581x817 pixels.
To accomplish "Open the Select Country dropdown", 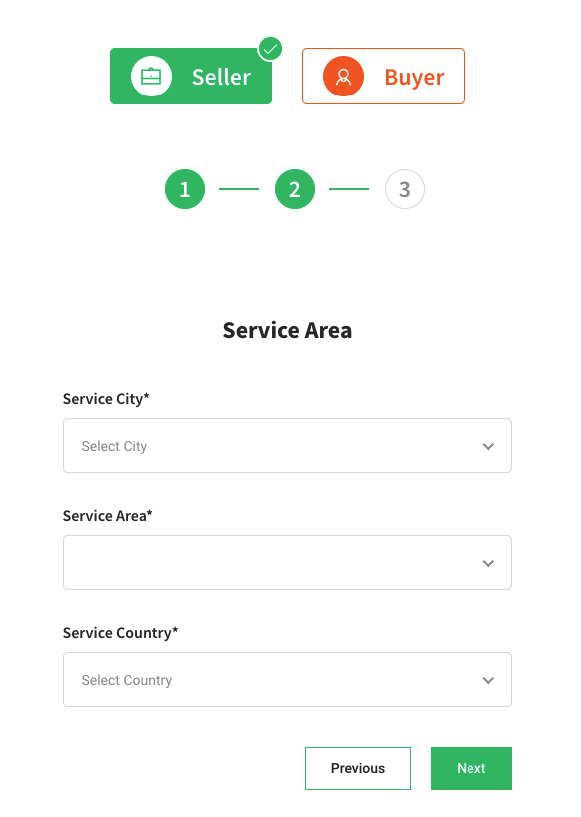I will [287, 679].
